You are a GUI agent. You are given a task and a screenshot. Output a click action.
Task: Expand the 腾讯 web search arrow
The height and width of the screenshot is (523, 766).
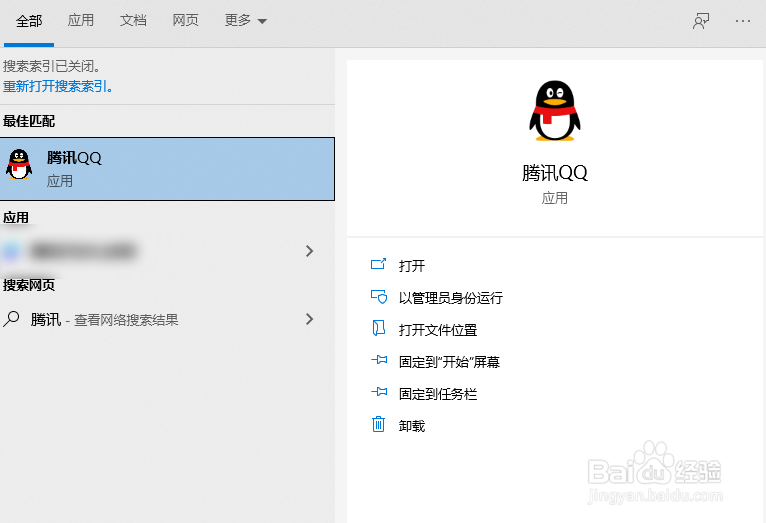[x=309, y=319]
